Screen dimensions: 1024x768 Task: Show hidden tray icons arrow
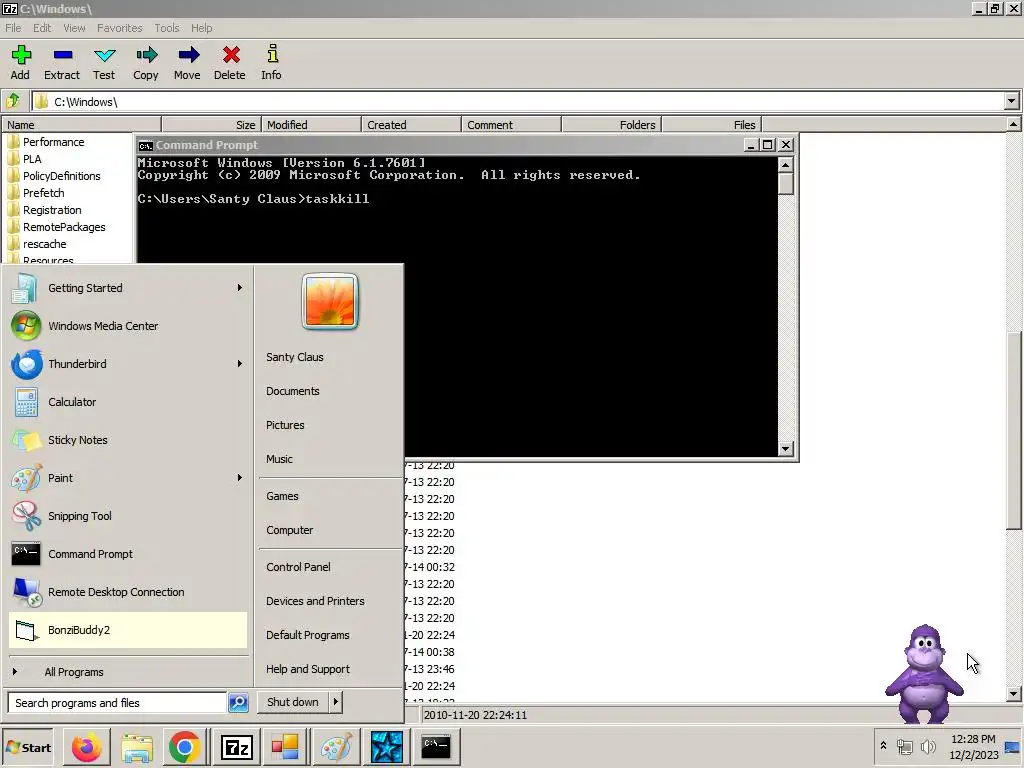pyautogui.click(x=883, y=746)
